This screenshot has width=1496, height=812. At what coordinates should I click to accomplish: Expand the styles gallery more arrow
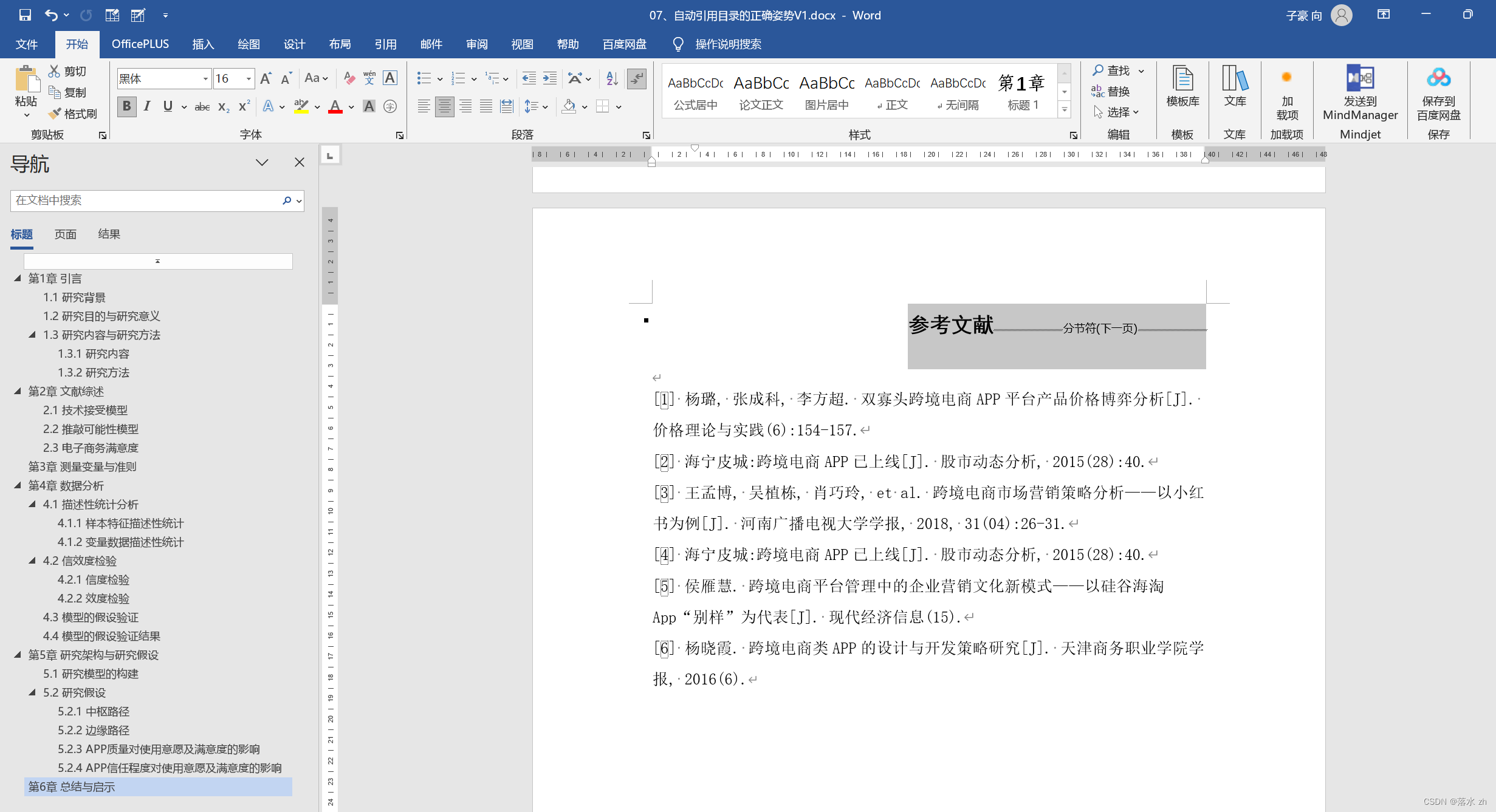pos(1064,110)
